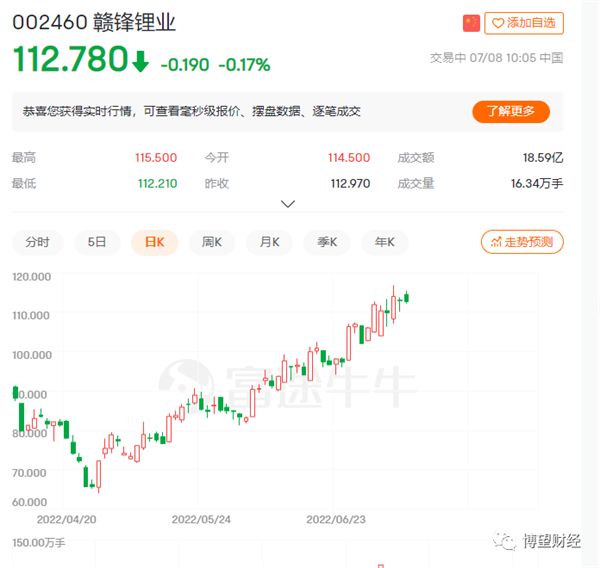Viewport: 600px width, 568px height.
Task: Click the 120.000 price axis label
Action: [31, 277]
